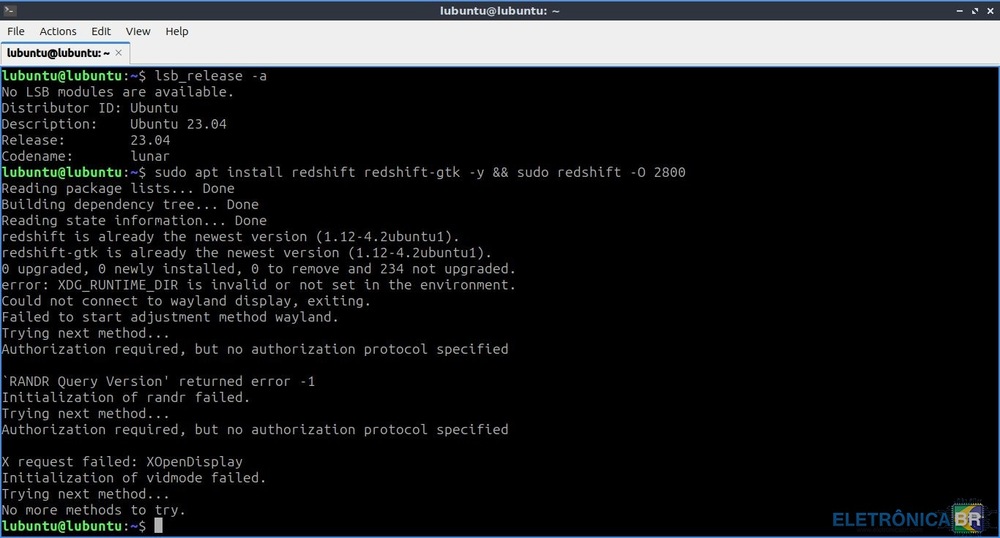Screen dimensions: 1000x538
Task: Click the terminal app icon in title bar
Action: point(10,10)
